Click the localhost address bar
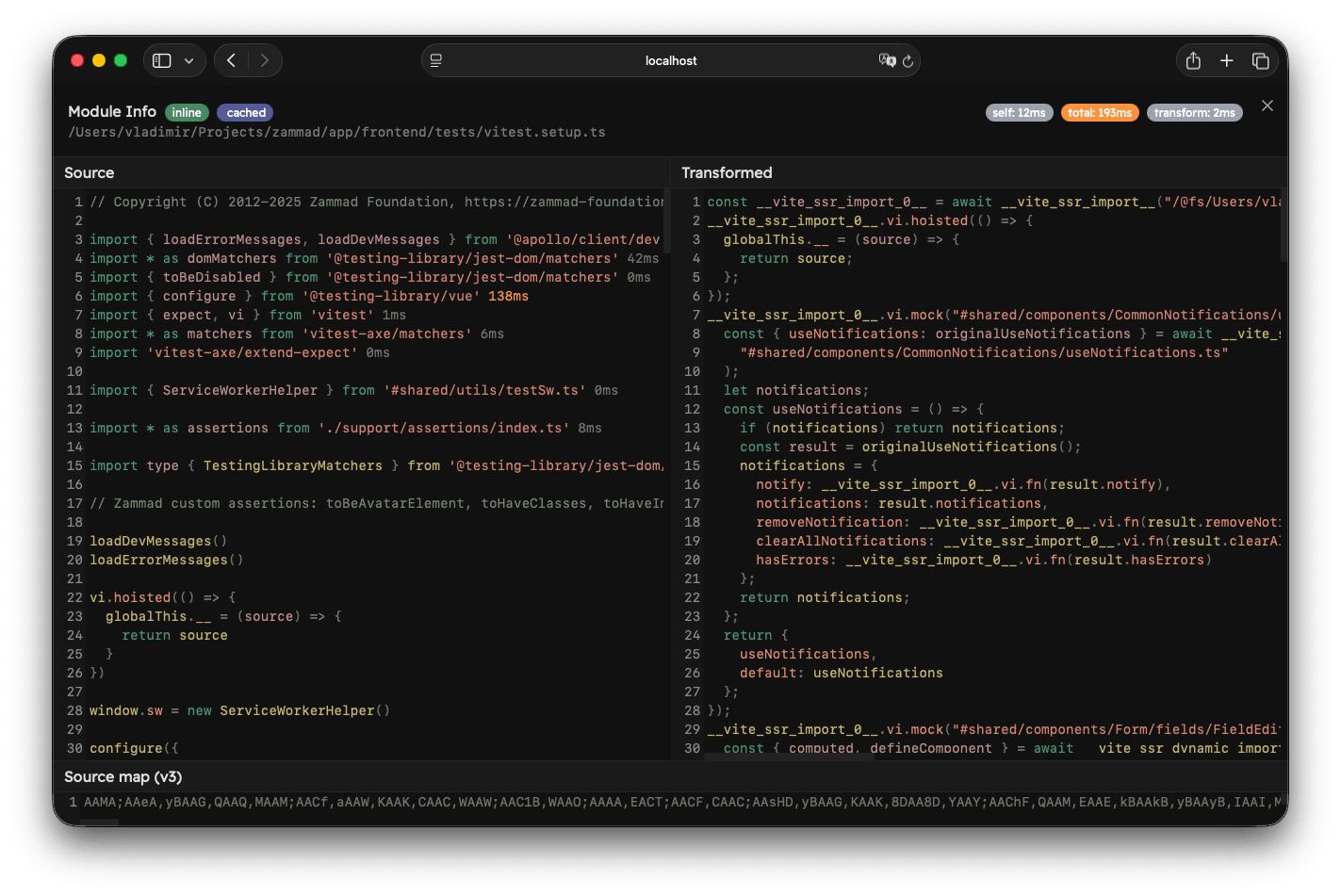Viewport: 1341px width, 896px height. click(670, 60)
